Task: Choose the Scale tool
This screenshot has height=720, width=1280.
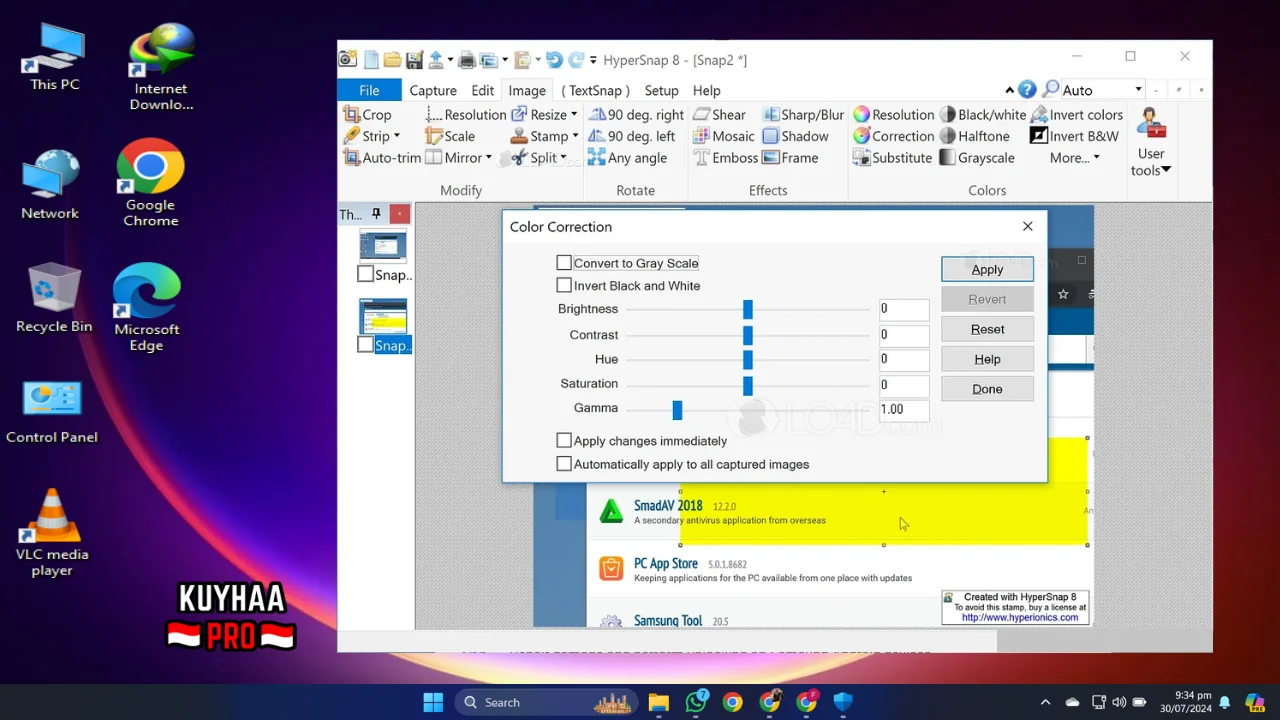Action: coord(450,136)
